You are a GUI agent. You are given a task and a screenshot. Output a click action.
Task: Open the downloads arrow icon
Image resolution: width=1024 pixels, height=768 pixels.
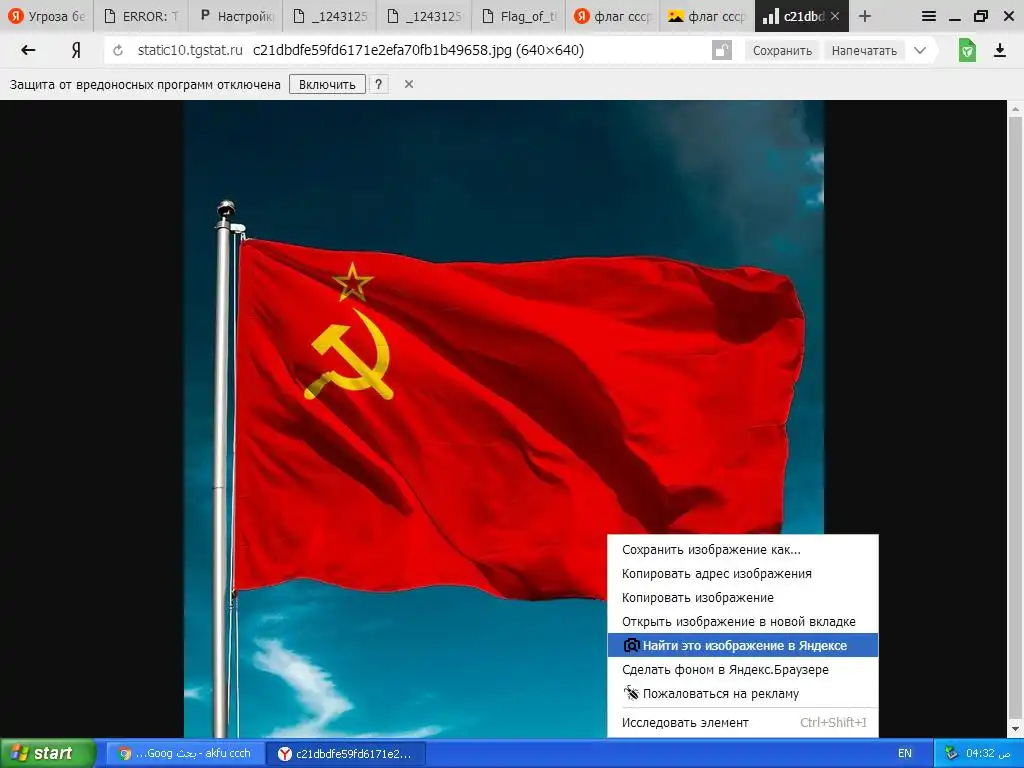coord(1000,50)
